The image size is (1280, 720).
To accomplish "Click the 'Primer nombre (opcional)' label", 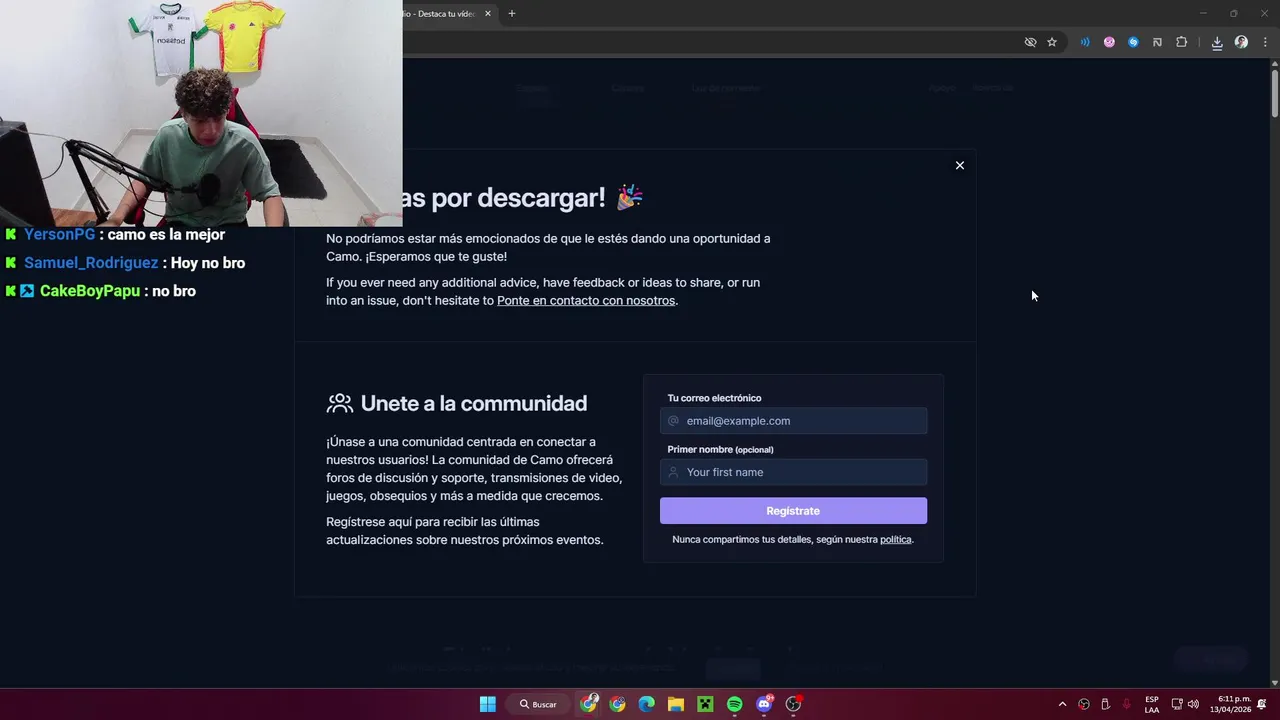I will point(720,449).
